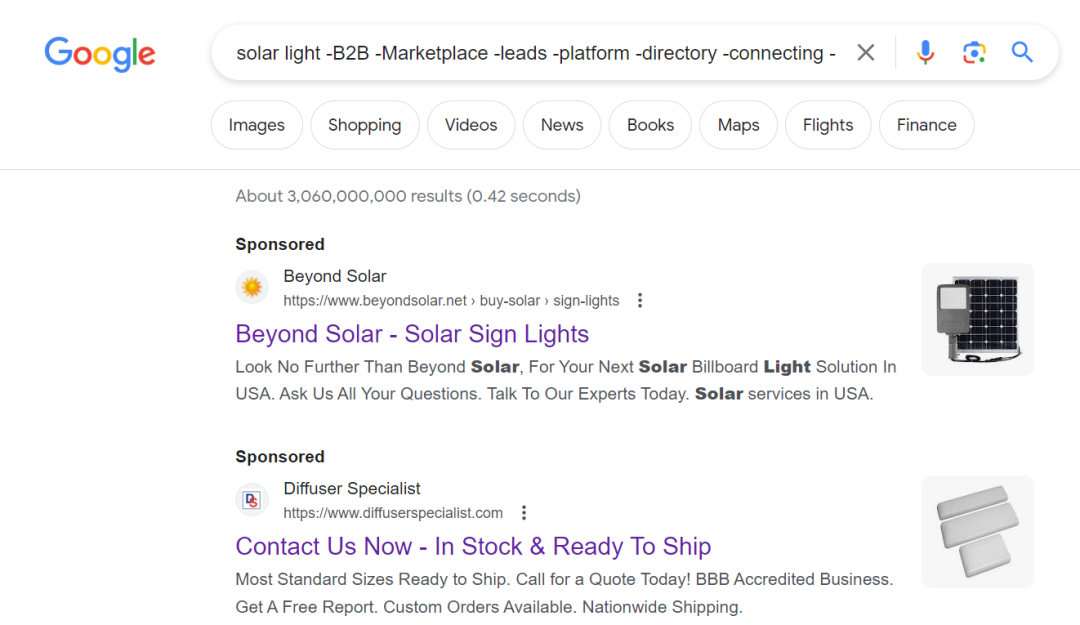This screenshot has height=625, width=1080.
Task: Click the Beyond Solar sun favicon
Action: coord(252,288)
